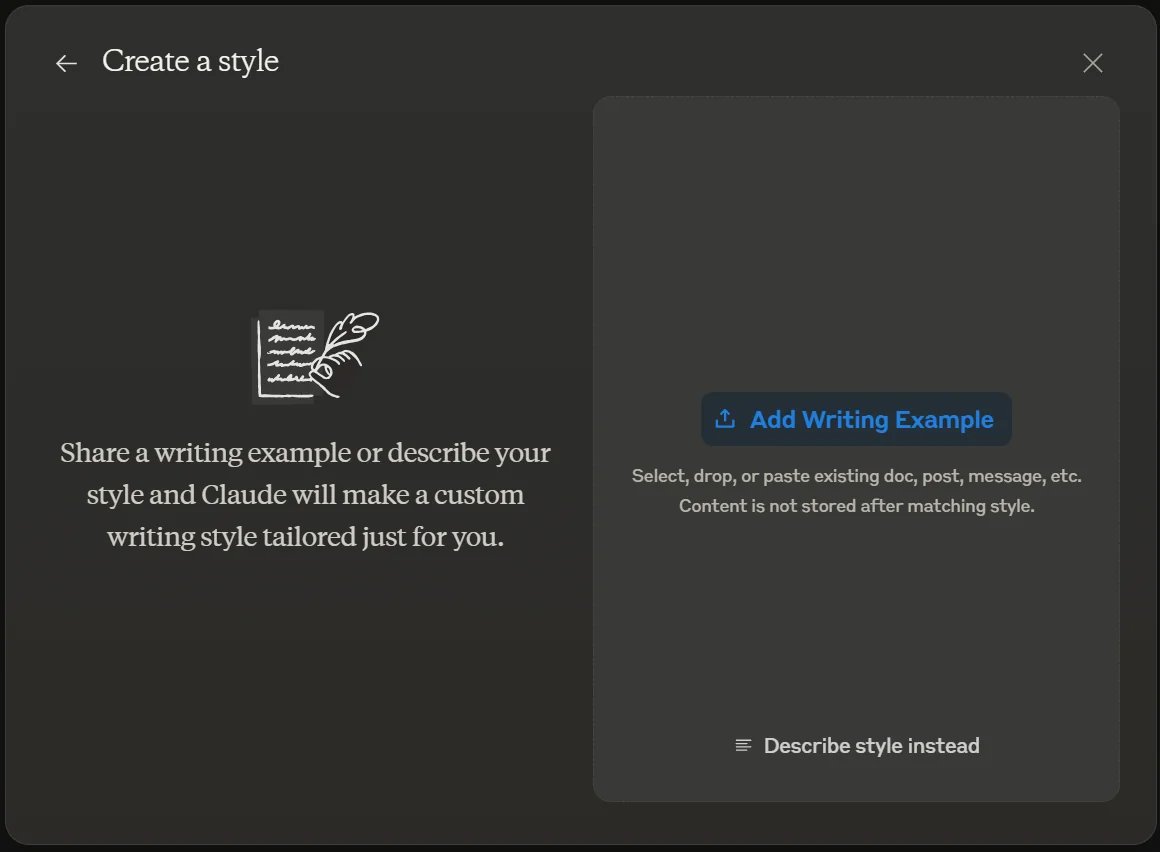
Task: Click the Add Writing Example button
Action: (856, 419)
